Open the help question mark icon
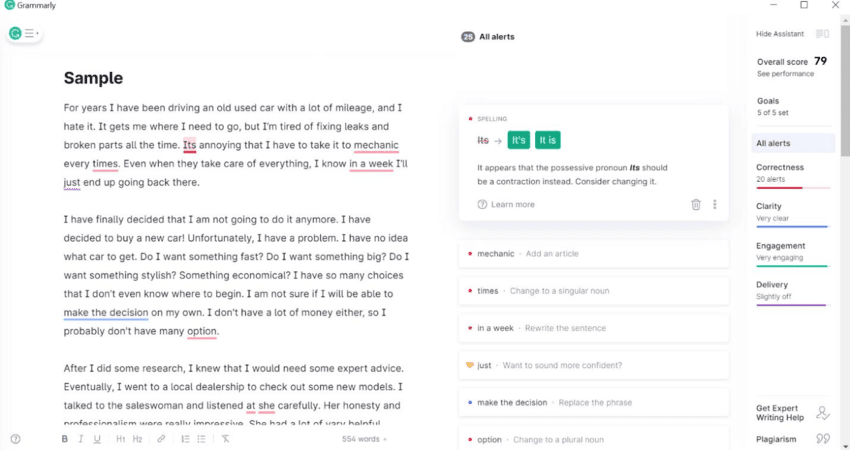 (x=15, y=439)
